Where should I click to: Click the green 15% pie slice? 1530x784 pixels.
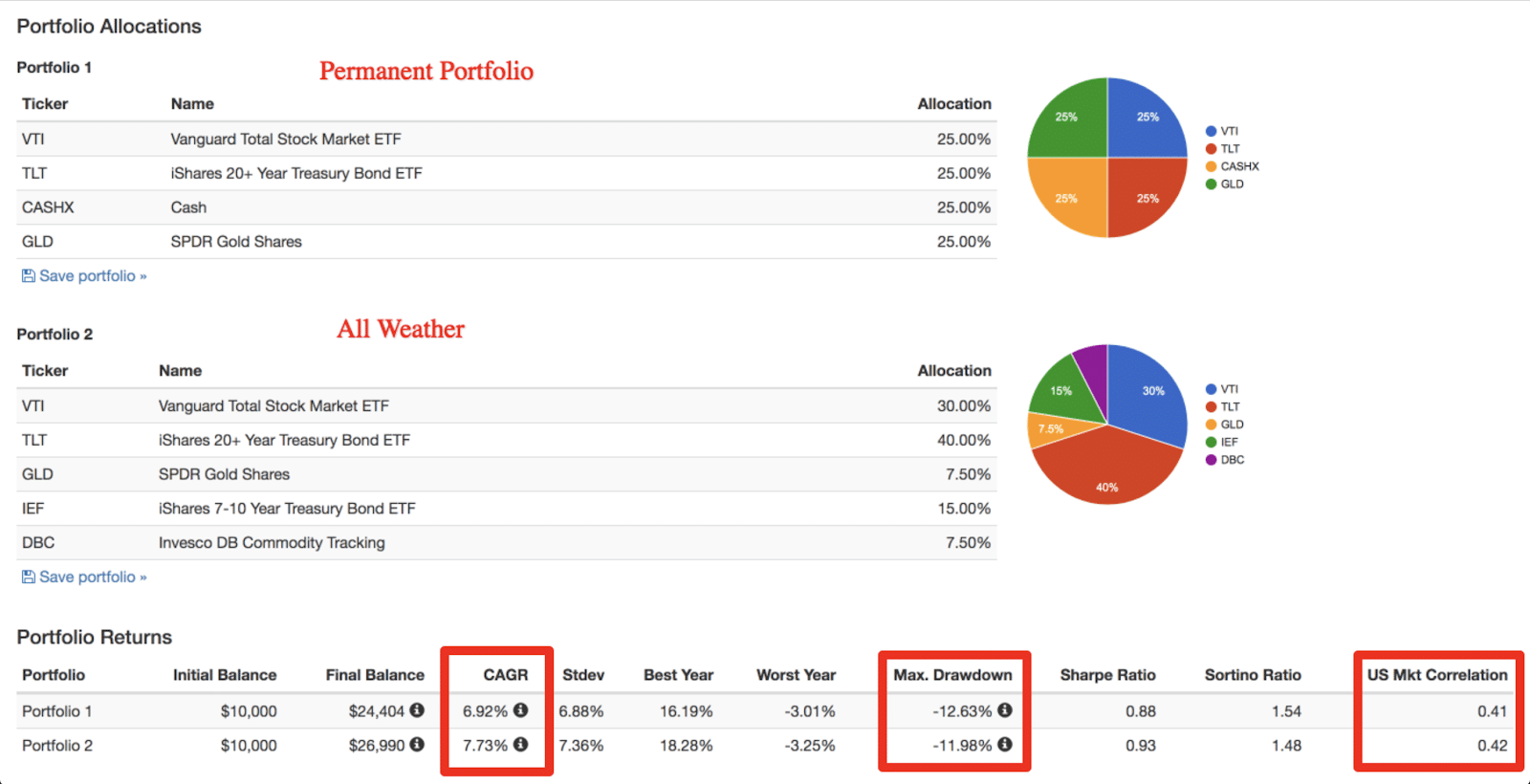point(1066,392)
